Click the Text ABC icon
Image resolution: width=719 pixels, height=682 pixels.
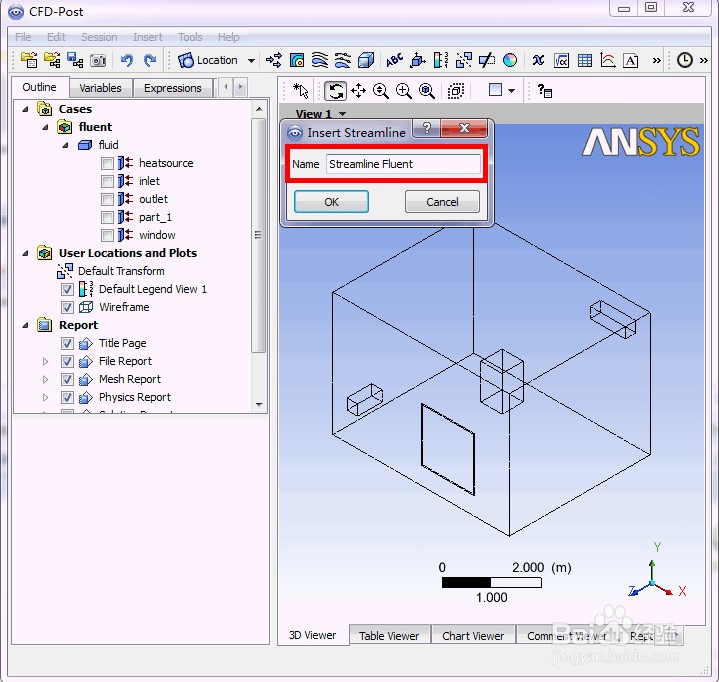click(x=394, y=60)
